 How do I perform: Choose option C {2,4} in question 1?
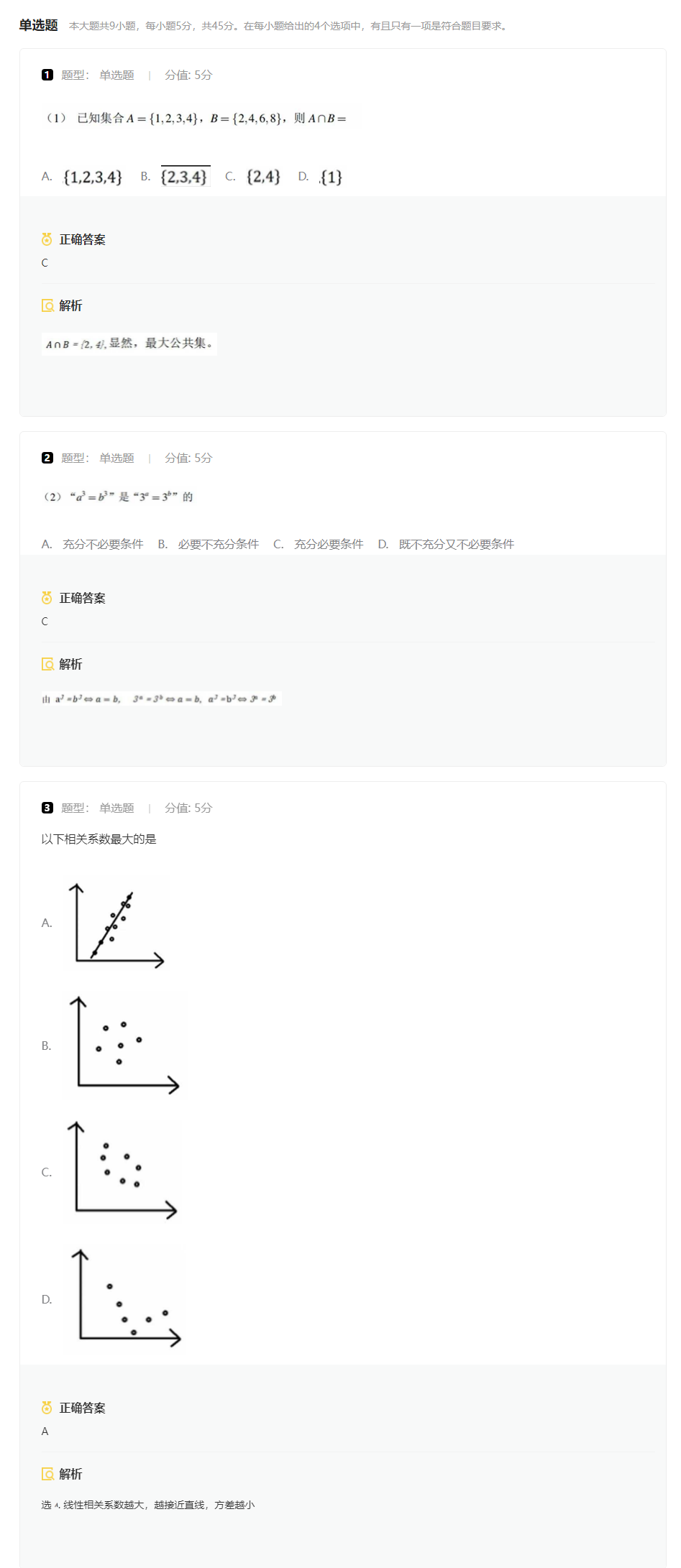253,177
